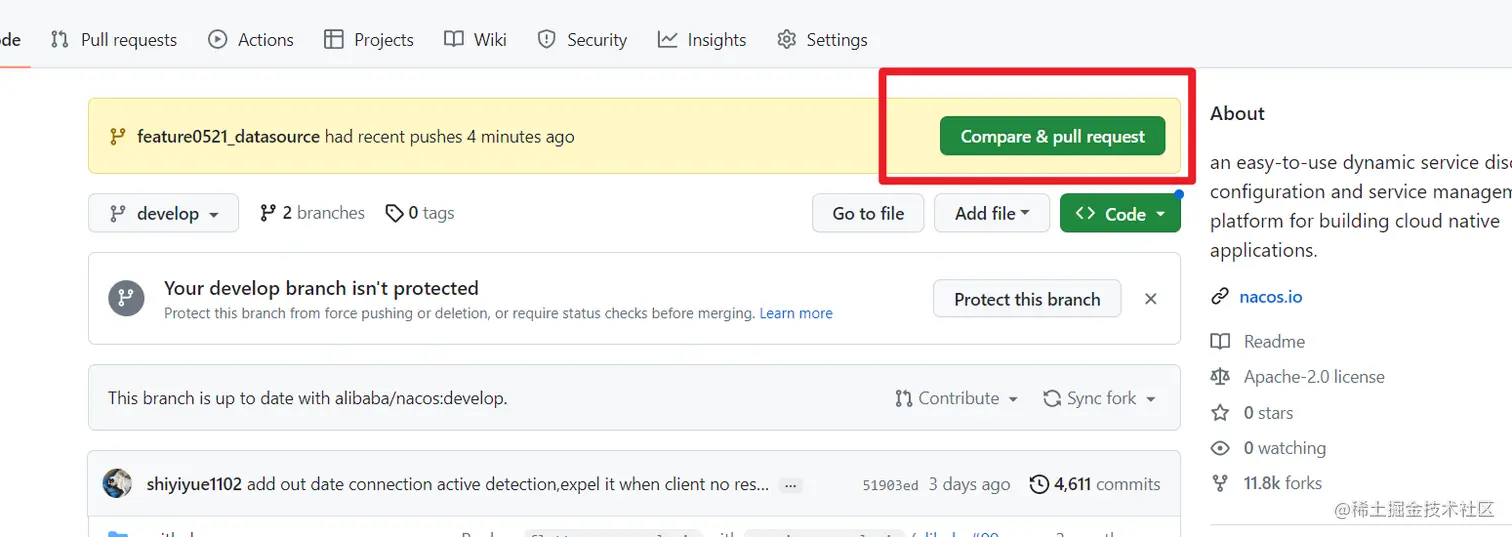Click the star icon in About
Image resolution: width=1512 pixels, height=537 pixels.
point(1220,412)
